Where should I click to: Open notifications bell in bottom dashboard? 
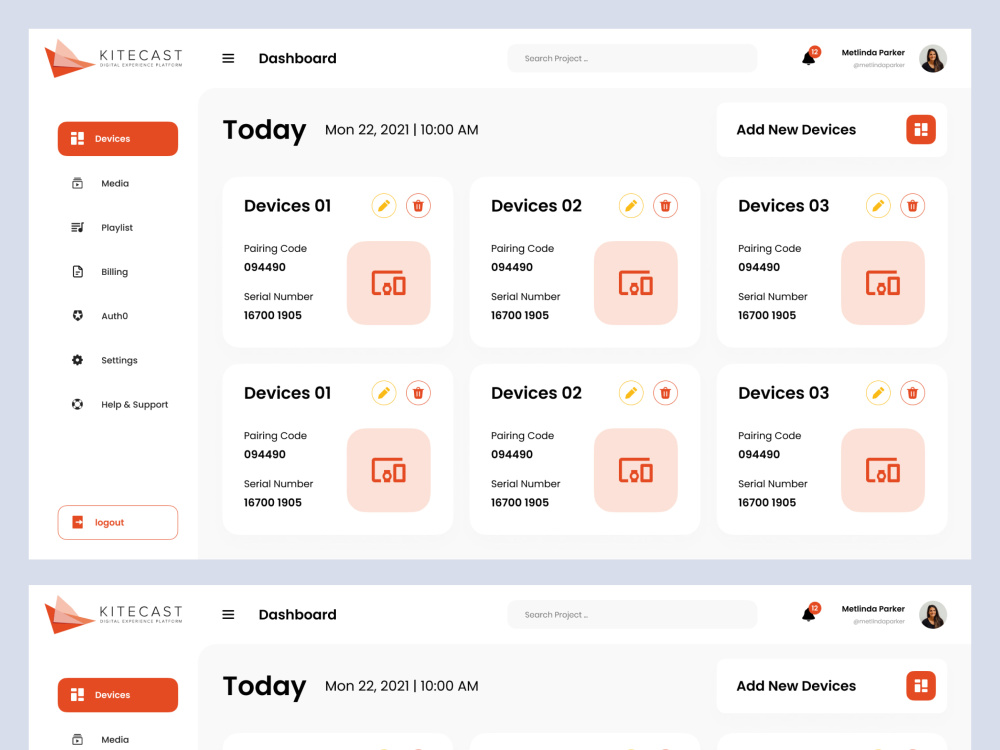(x=809, y=615)
